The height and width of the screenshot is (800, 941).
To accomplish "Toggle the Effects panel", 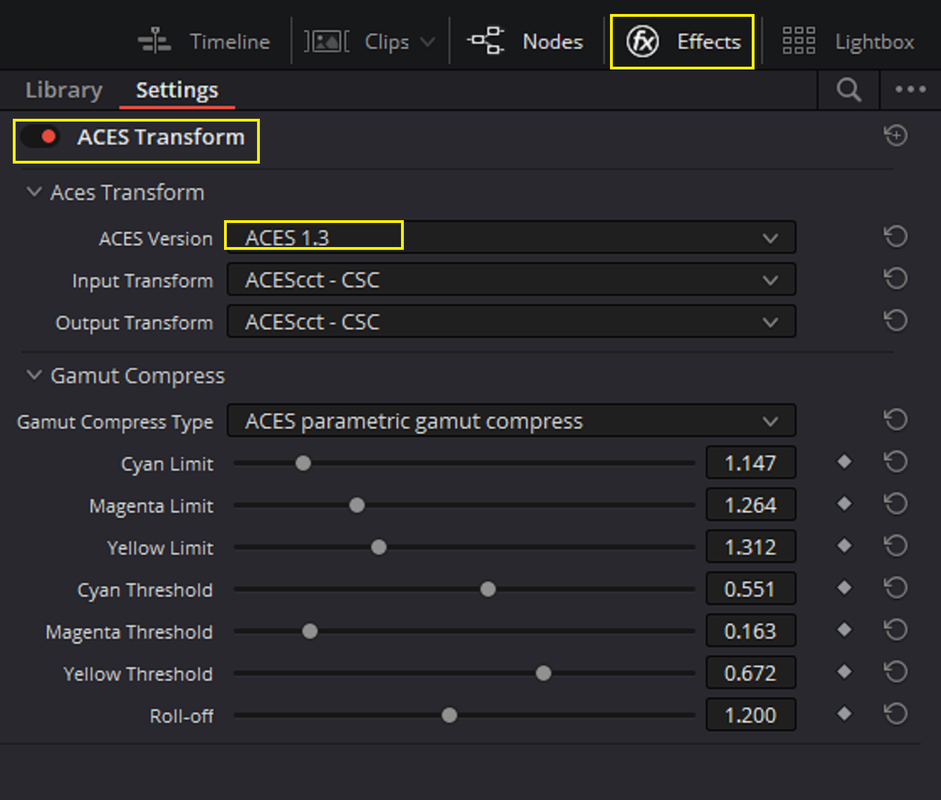I will click(x=682, y=41).
